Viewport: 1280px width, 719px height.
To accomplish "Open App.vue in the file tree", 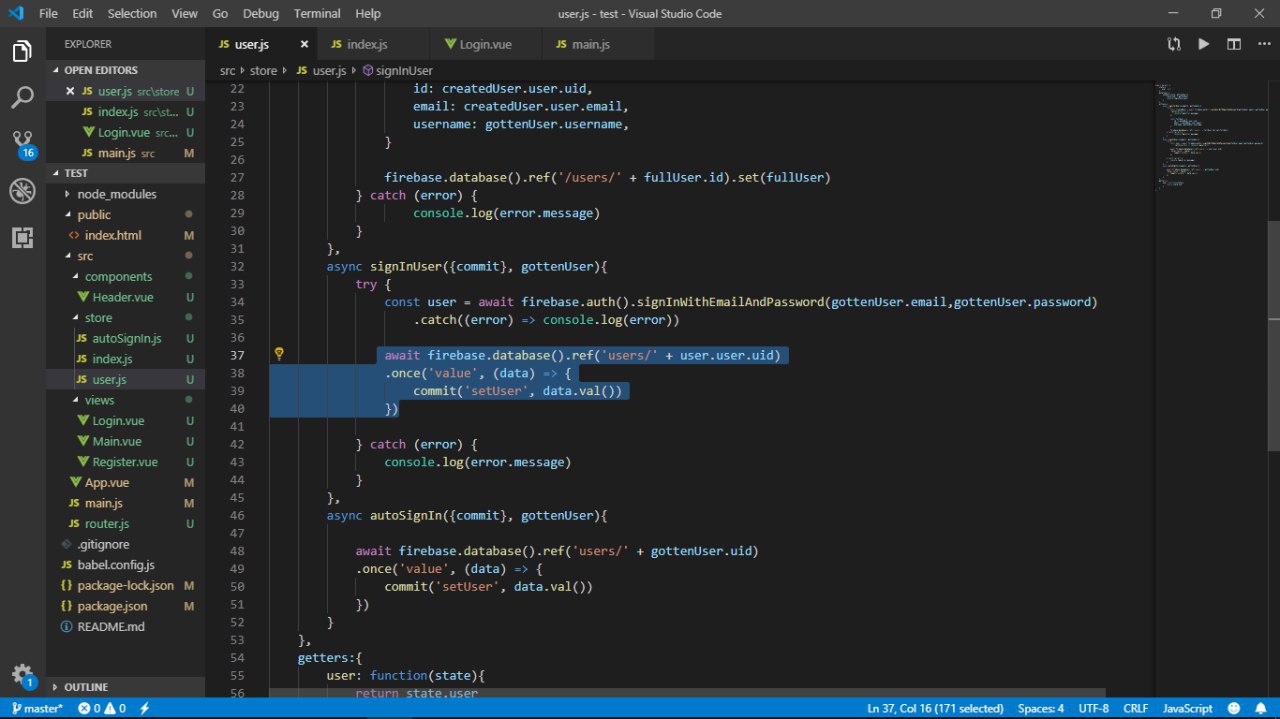I will [107, 482].
